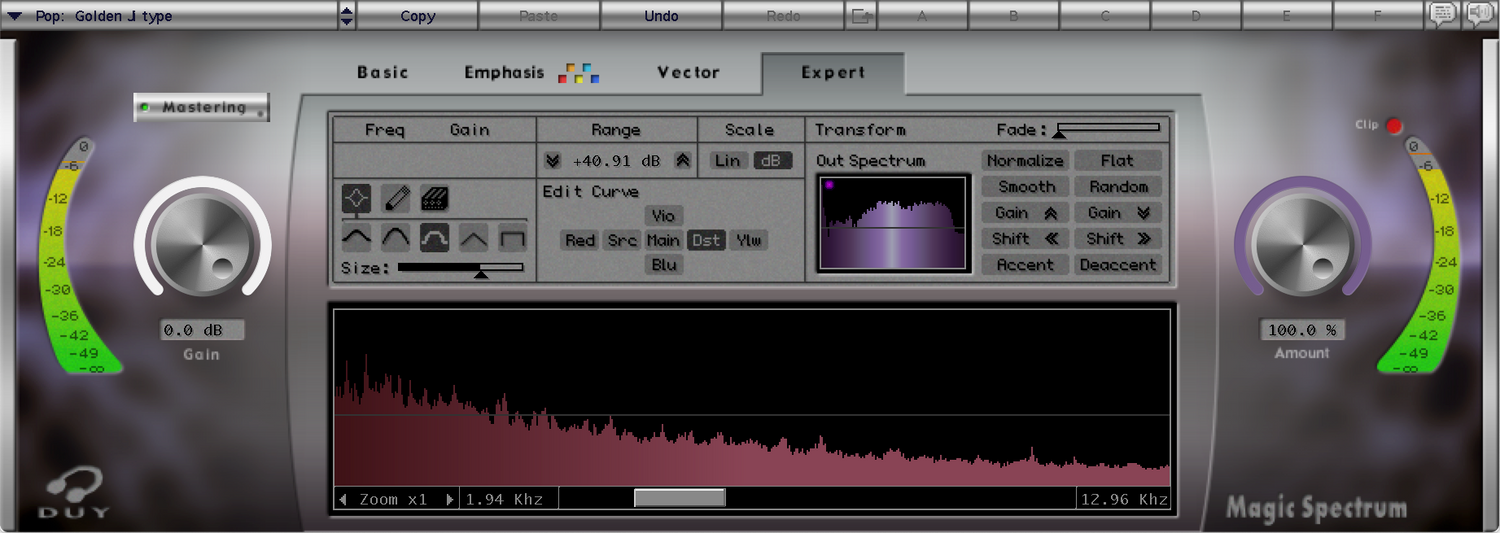
Task: Switch to the Basic tab
Action: [x=383, y=72]
